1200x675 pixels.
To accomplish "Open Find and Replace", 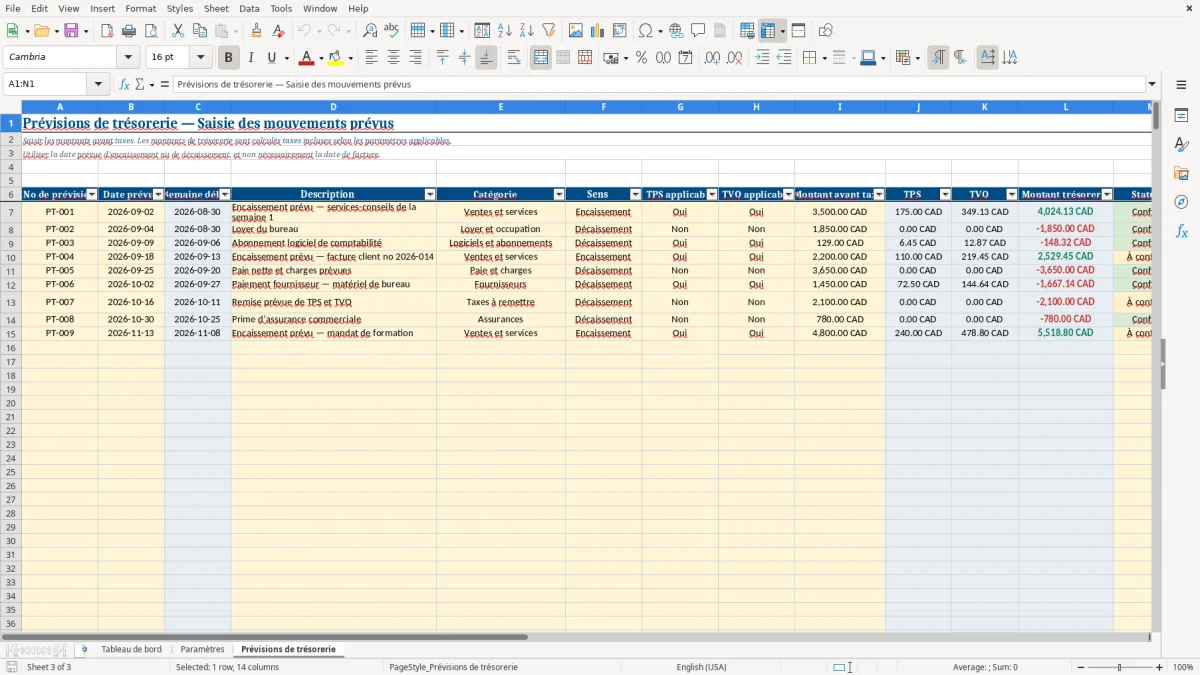I will (x=370, y=31).
